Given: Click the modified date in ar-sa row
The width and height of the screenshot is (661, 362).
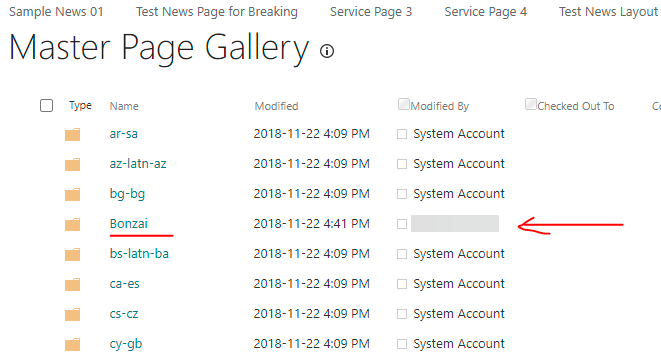Looking at the screenshot, I should 312,134.
